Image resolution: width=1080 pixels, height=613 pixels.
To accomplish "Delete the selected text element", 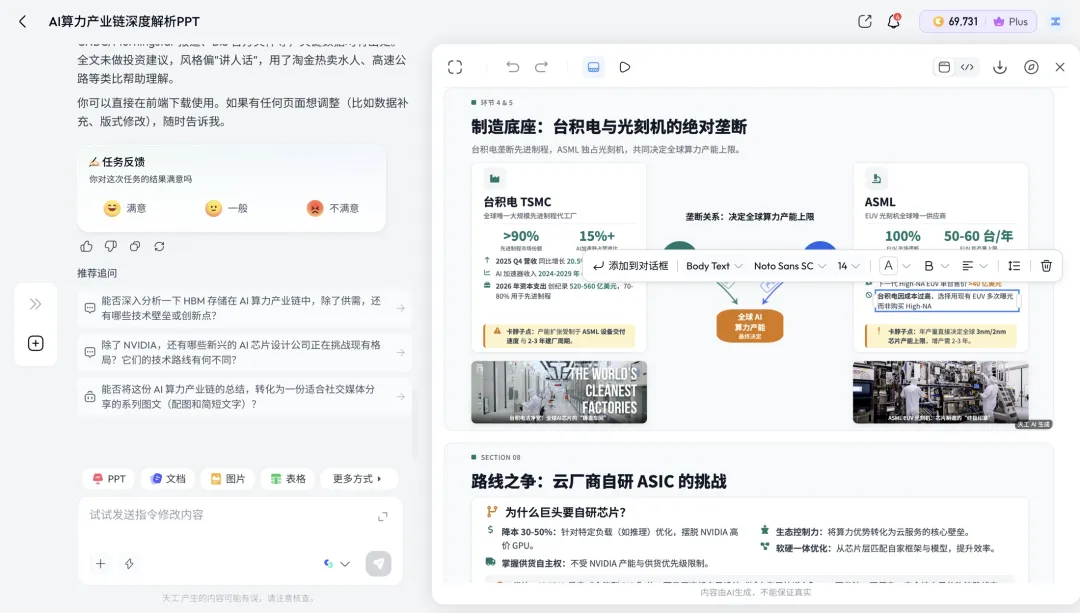I will (x=1046, y=266).
